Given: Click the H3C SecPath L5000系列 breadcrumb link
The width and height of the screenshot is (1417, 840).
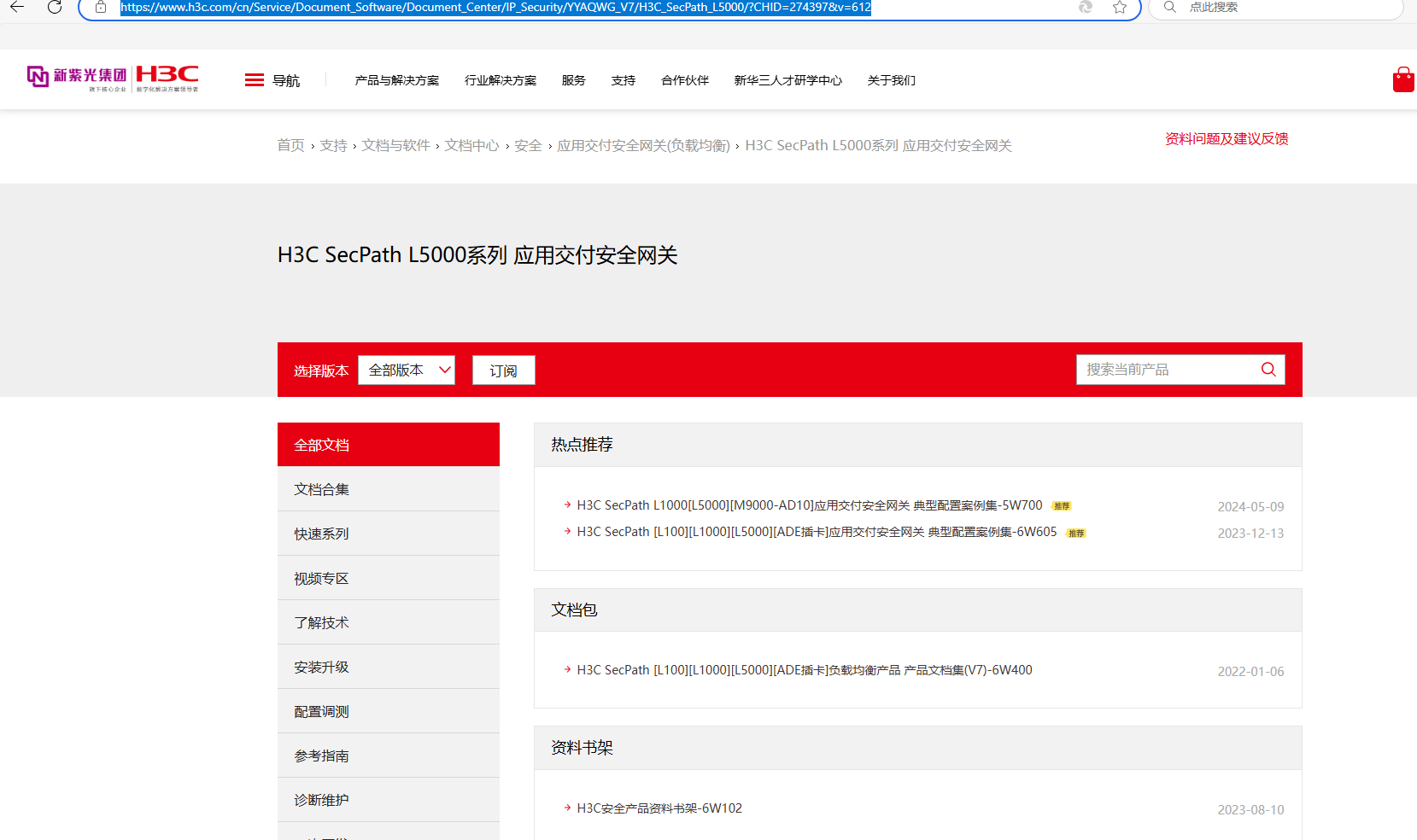Looking at the screenshot, I should pos(878,146).
